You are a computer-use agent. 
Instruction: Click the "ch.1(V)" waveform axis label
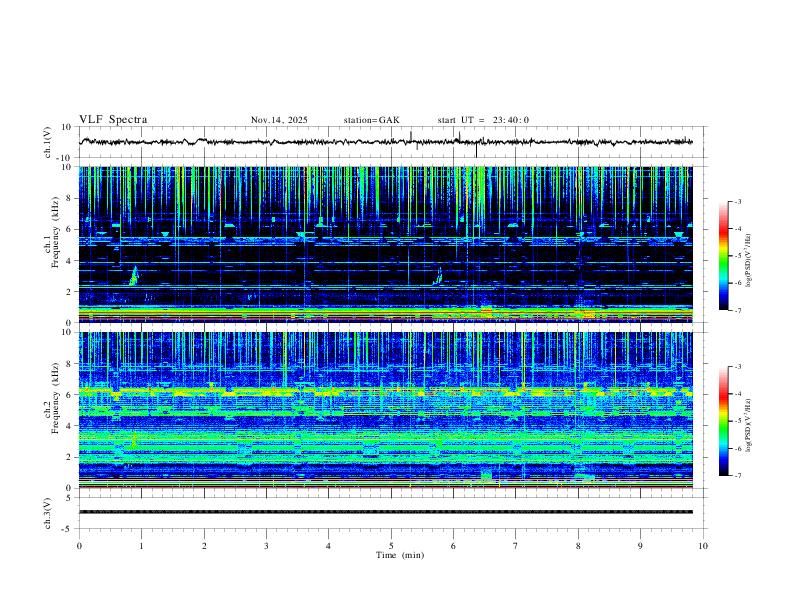[x=48, y=142]
